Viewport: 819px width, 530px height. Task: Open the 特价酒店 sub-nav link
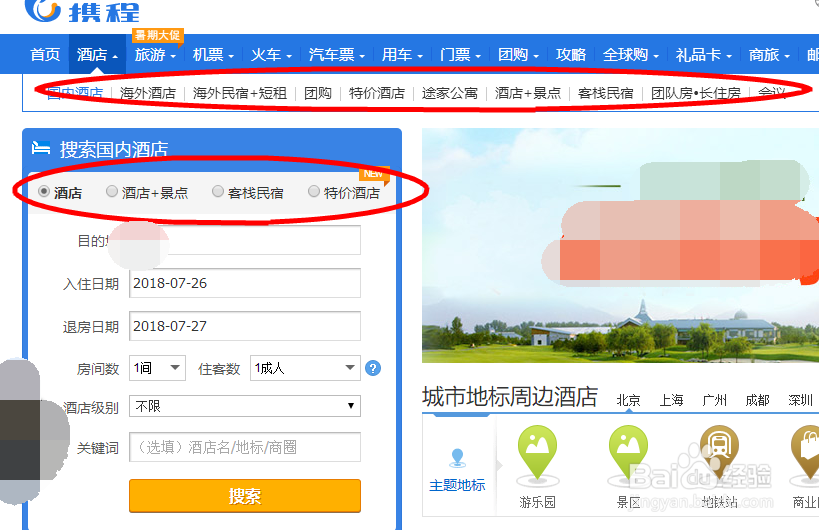coord(377,93)
